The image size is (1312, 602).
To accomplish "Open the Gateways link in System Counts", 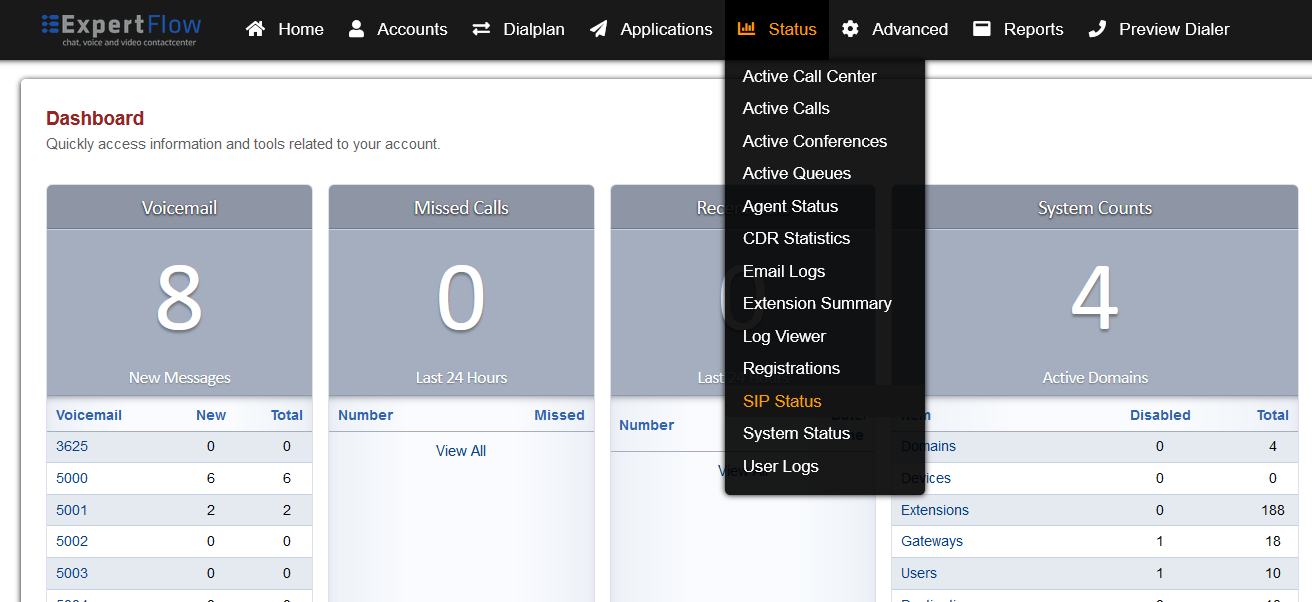I will pos(931,541).
